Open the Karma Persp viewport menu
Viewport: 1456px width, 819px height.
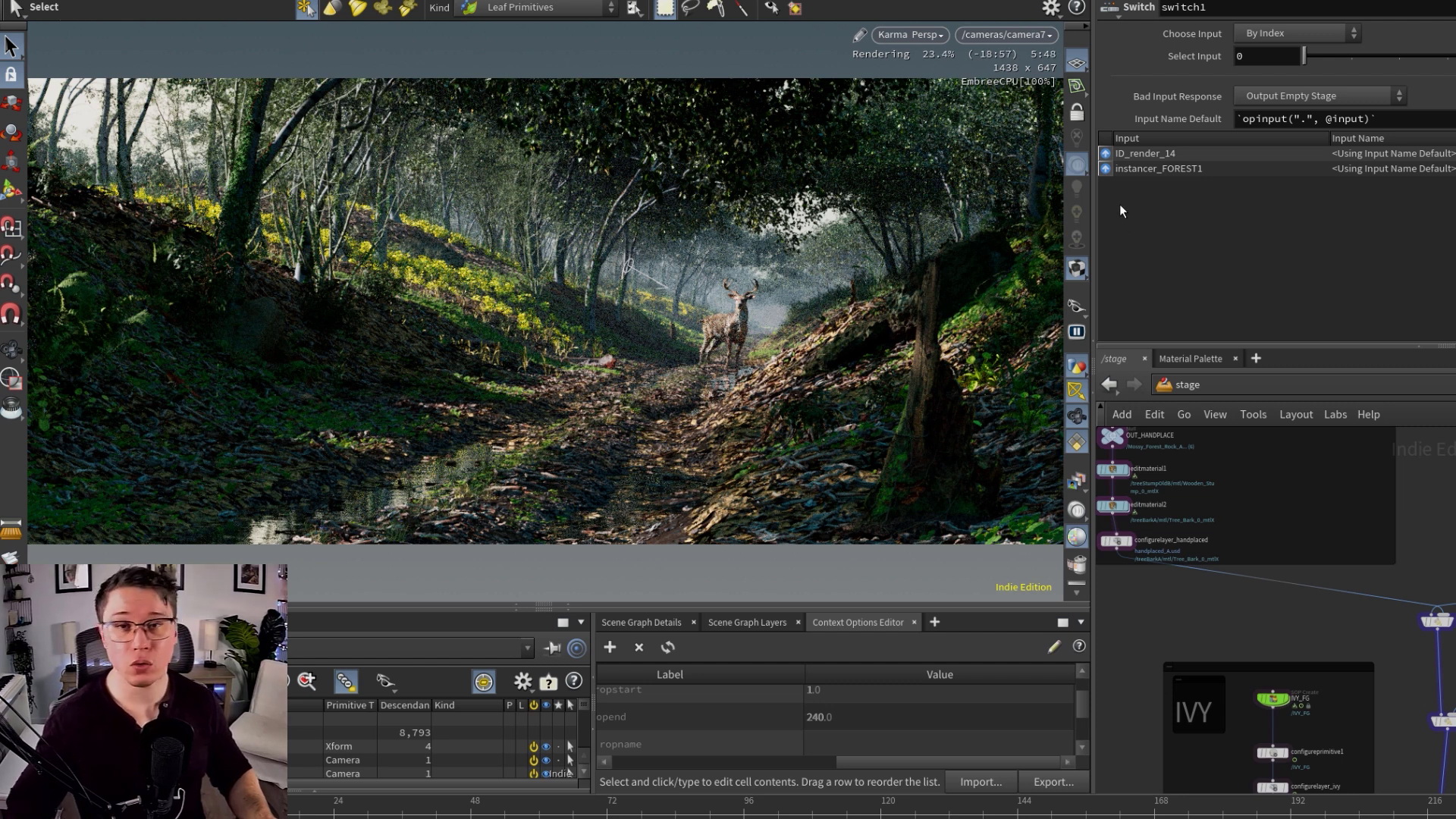910,35
